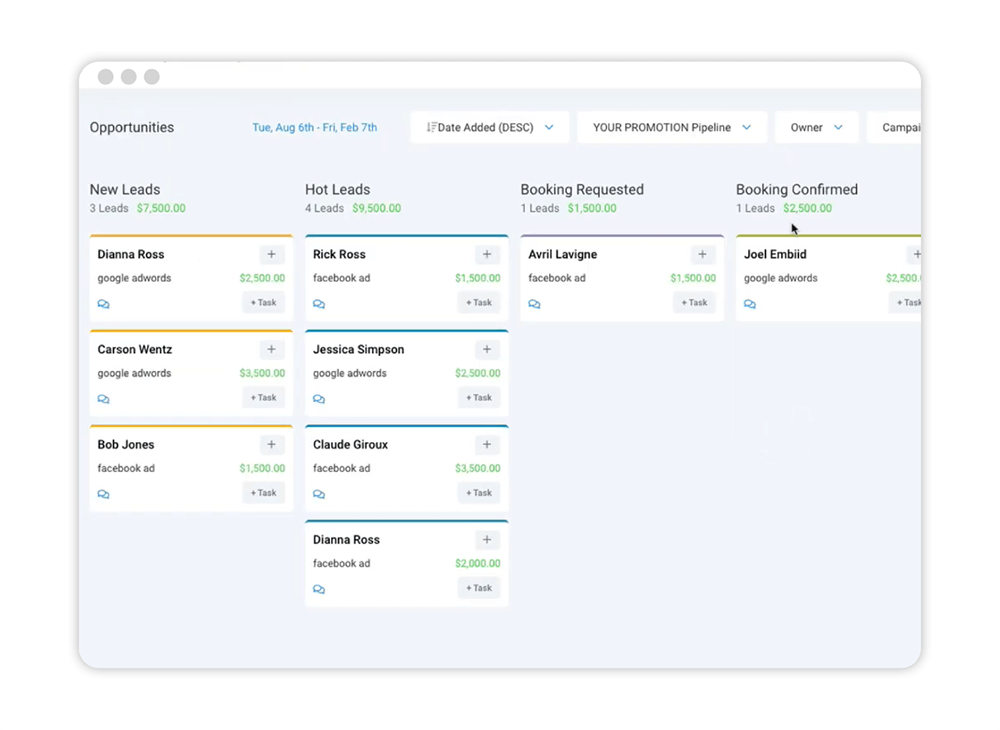Viewport: 1000px width, 730px height.
Task: Click plus icon on Dianna Ross $2,500.00 card
Action: tap(272, 254)
